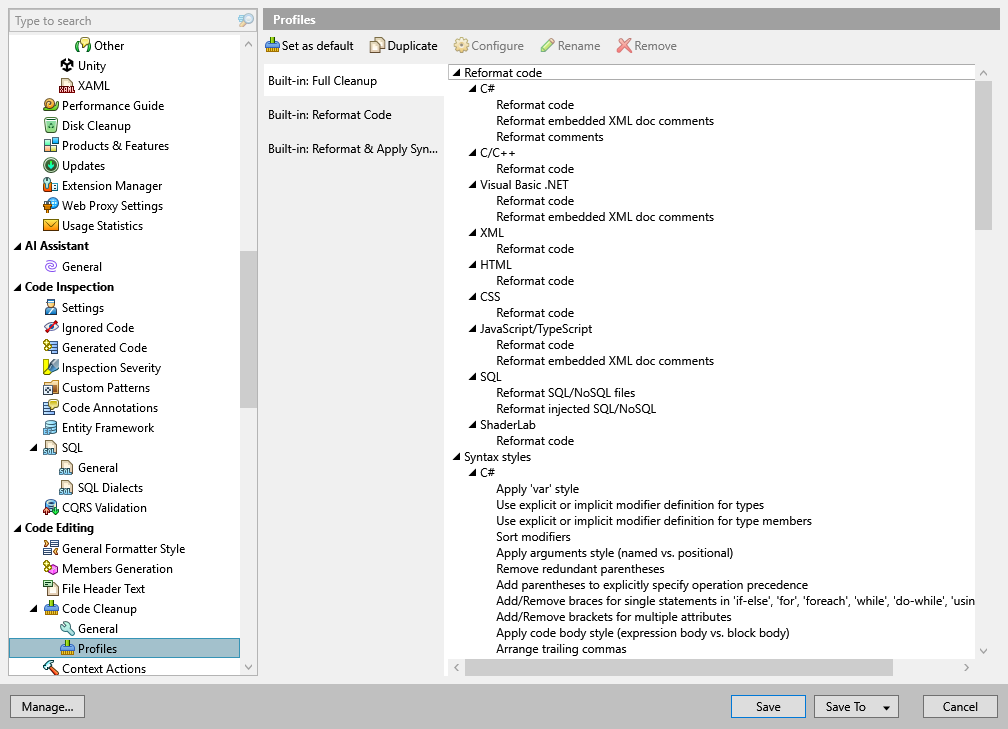The height and width of the screenshot is (729, 1008).
Task: Select the Rename icon in the toolbar
Action: [x=548, y=45]
